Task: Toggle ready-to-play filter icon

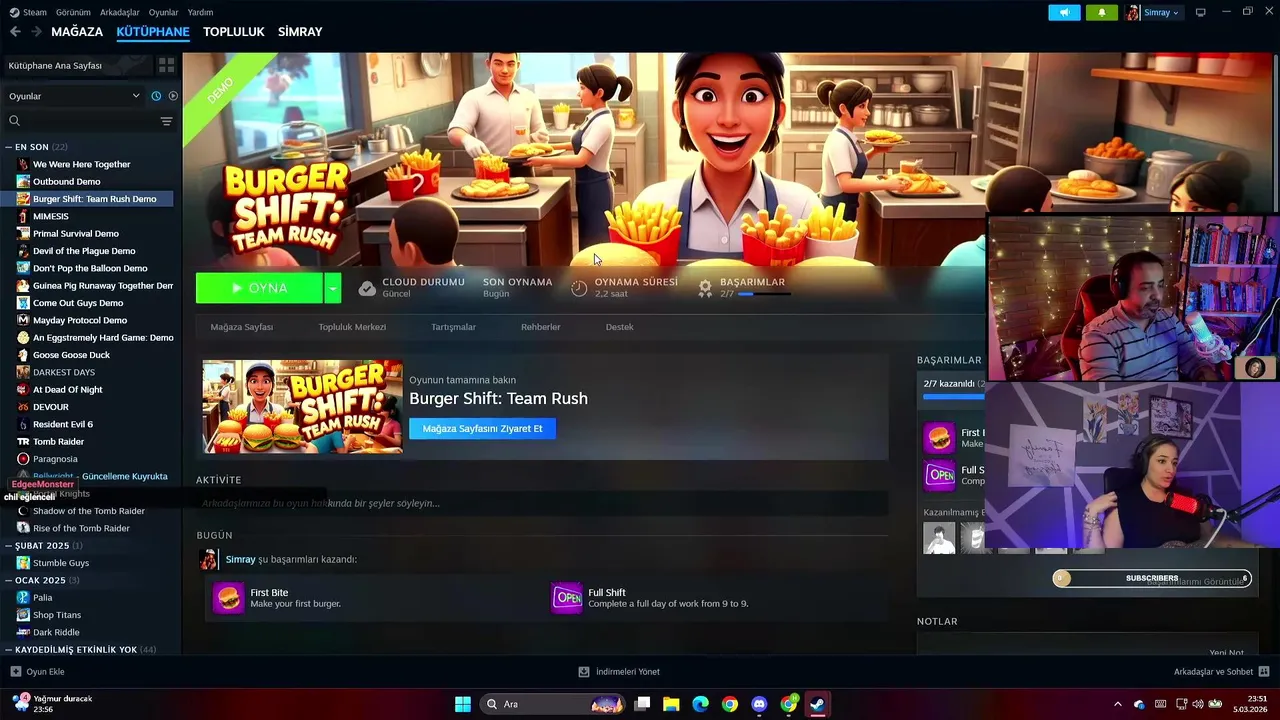Action: (173, 96)
